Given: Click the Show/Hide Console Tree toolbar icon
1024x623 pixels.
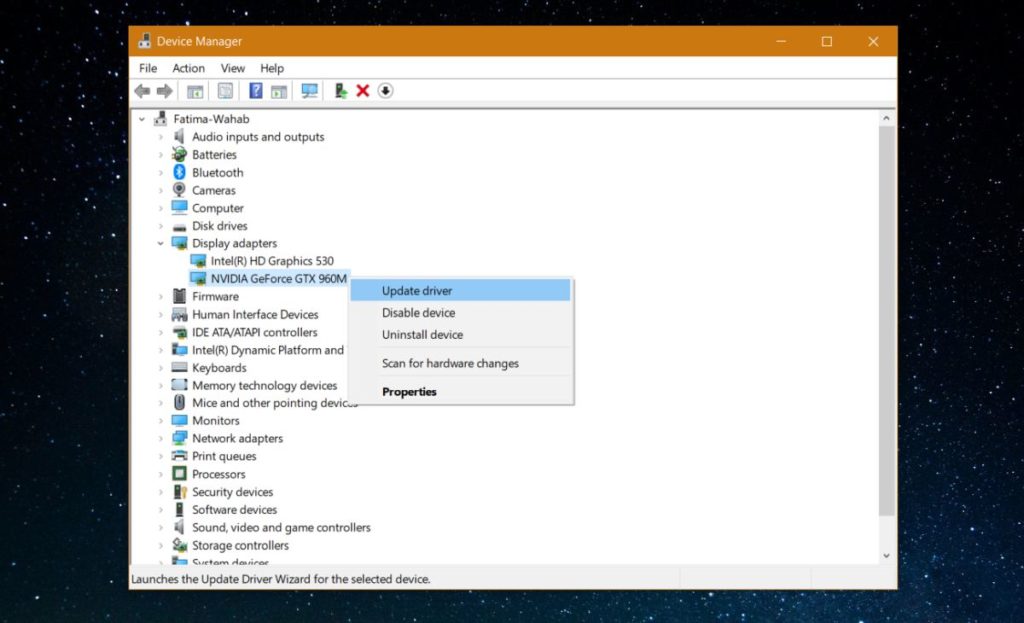Looking at the screenshot, I should click(x=196, y=90).
